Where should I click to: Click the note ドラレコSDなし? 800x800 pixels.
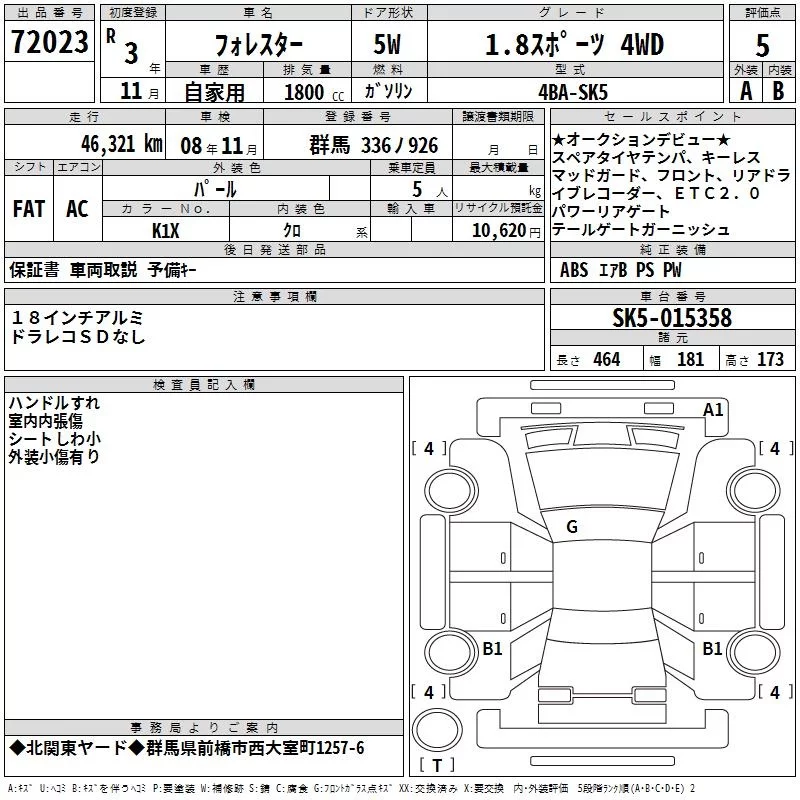point(78,337)
